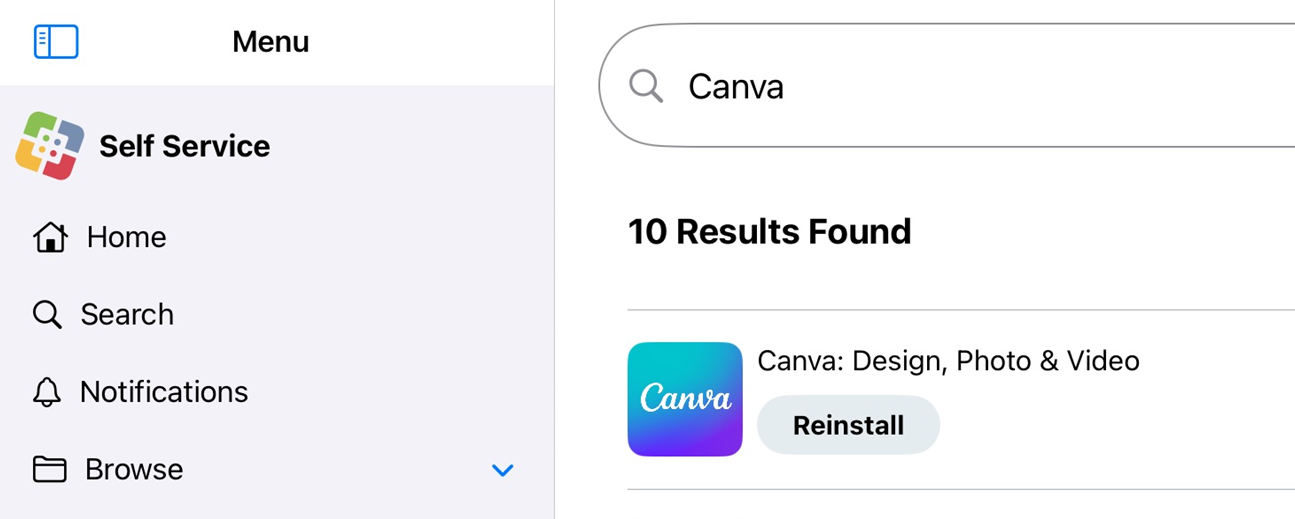Click the 10 Results Found heading

(769, 232)
